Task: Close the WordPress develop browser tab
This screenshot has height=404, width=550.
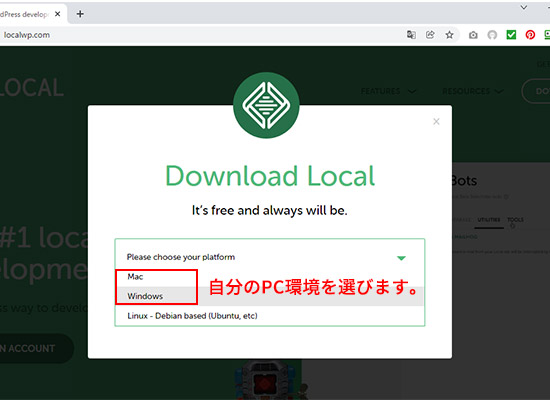Action: pos(58,14)
